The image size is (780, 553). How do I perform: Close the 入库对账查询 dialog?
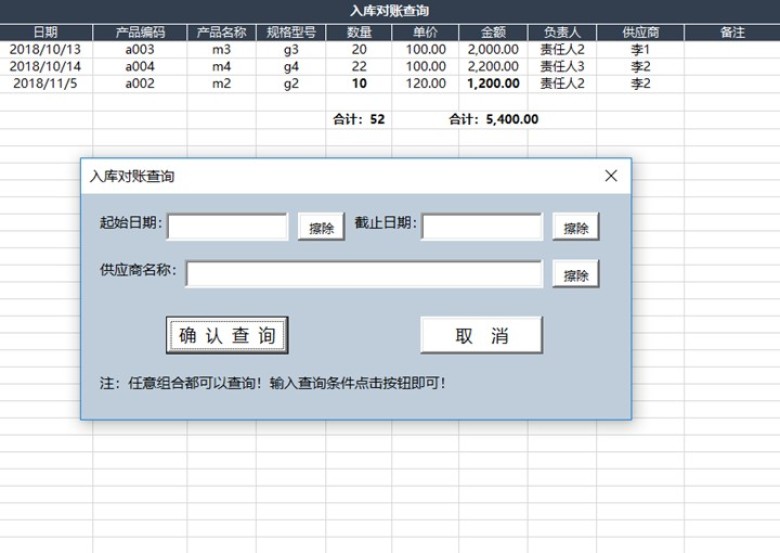point(611,176)
